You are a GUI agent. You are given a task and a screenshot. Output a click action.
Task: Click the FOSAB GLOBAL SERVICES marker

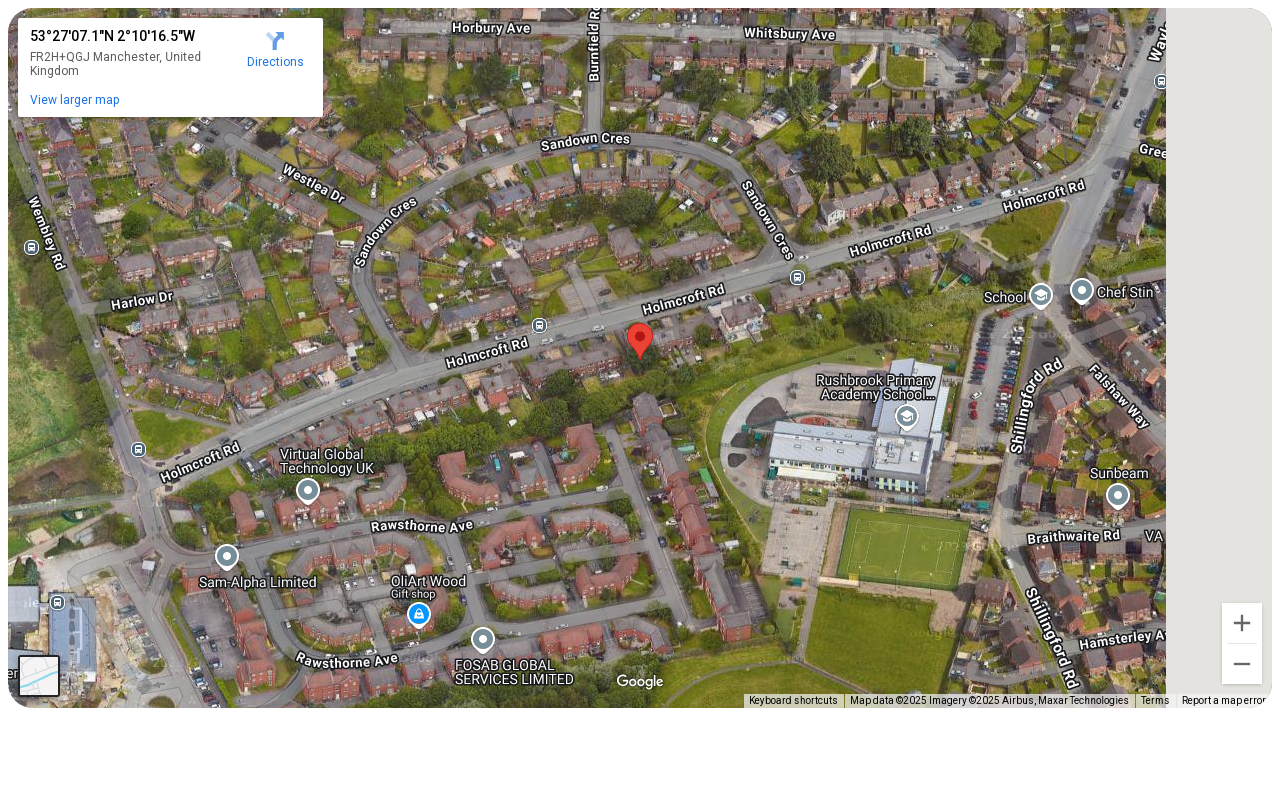(x=483, y=640)
